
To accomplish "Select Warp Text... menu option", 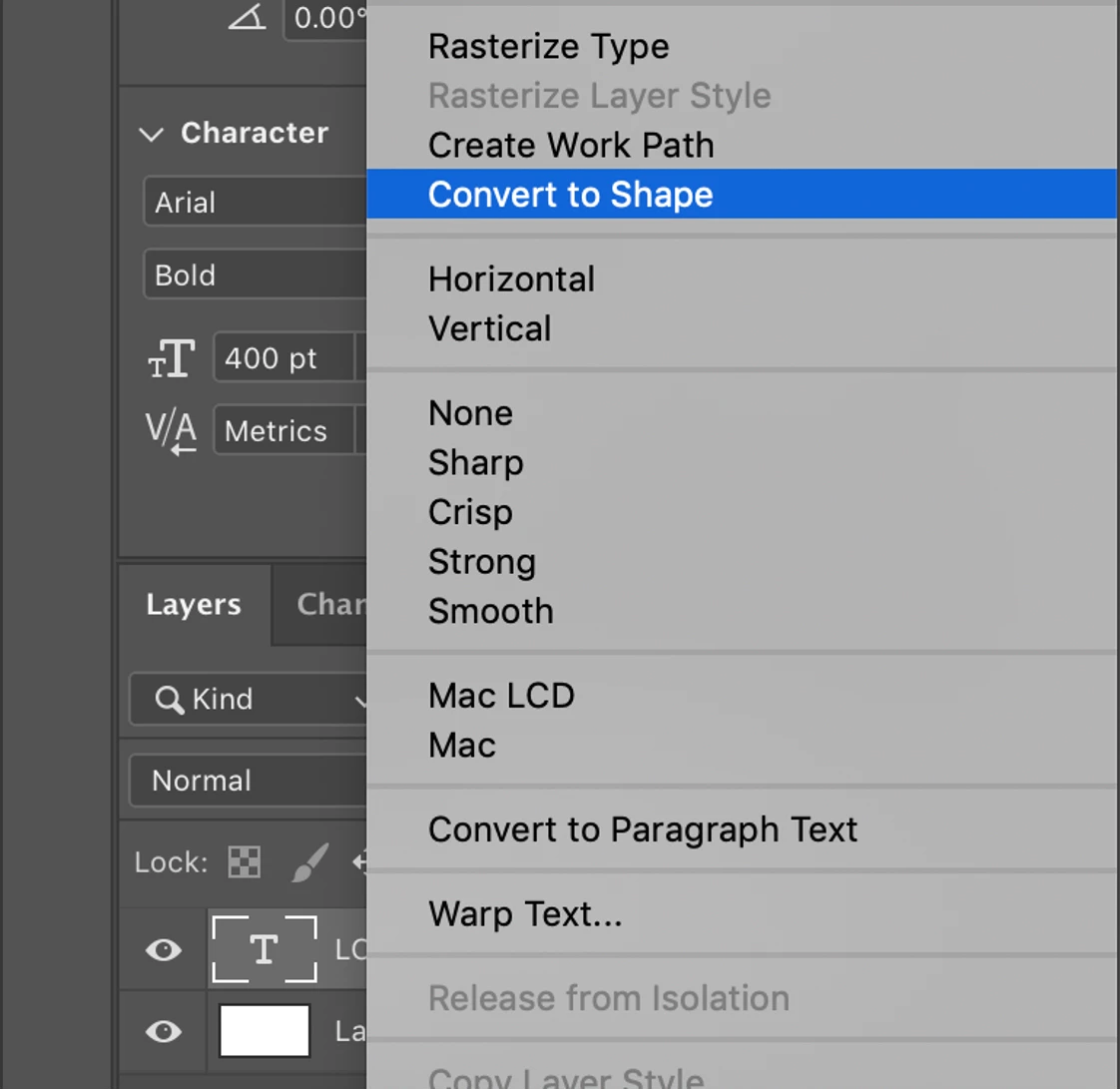I will click(525, 914).
